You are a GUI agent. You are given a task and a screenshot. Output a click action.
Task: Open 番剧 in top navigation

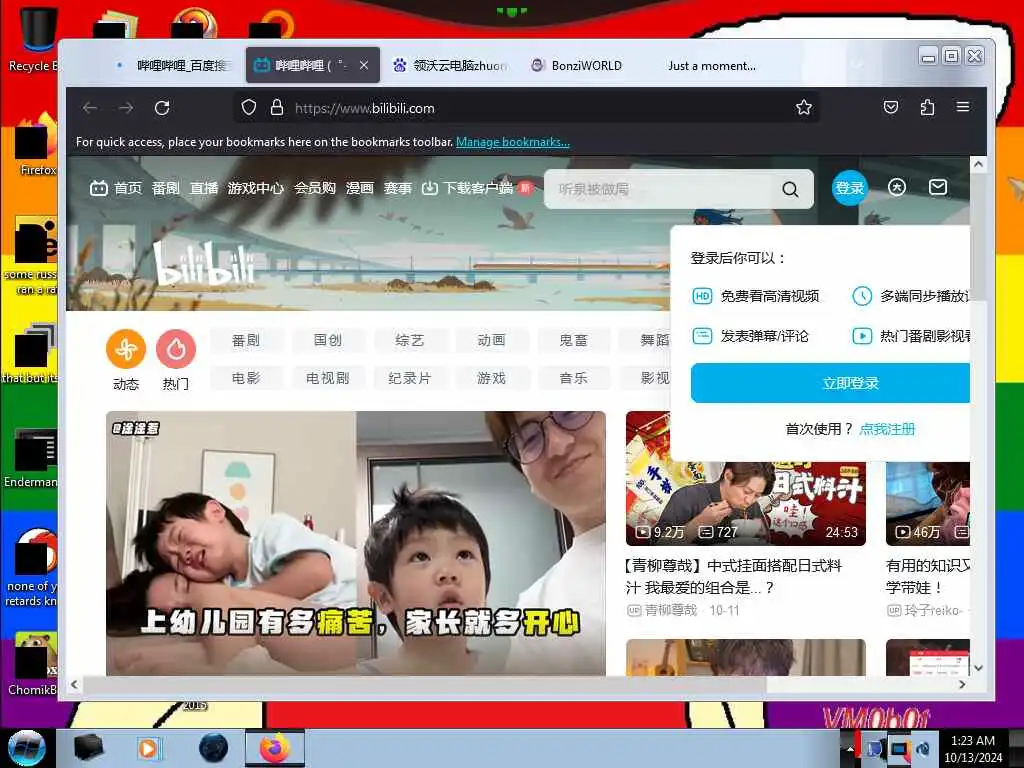tap(165, 189)
